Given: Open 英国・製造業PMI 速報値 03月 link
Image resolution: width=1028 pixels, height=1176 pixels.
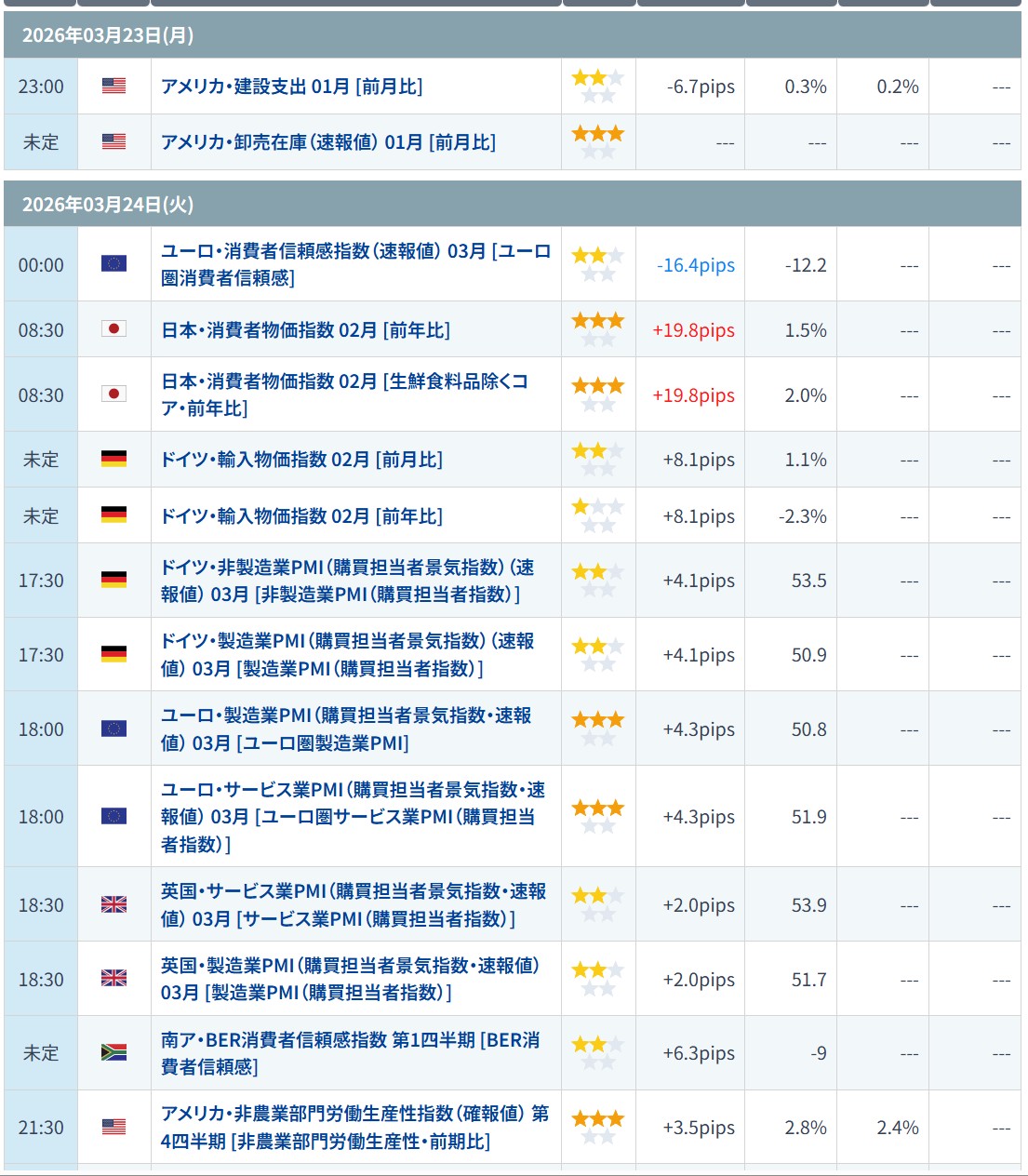Looking at the screenshot, I should pyautogui.click(x=350, y=979).
